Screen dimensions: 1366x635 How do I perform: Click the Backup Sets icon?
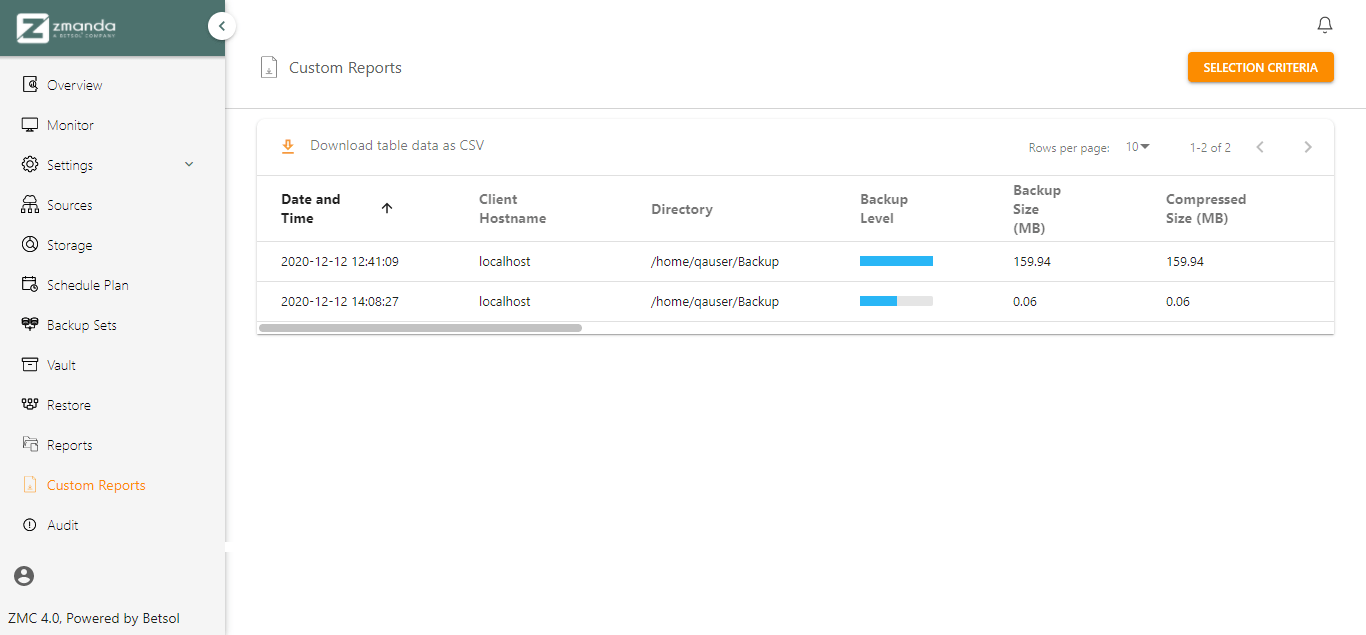point(30,325)
